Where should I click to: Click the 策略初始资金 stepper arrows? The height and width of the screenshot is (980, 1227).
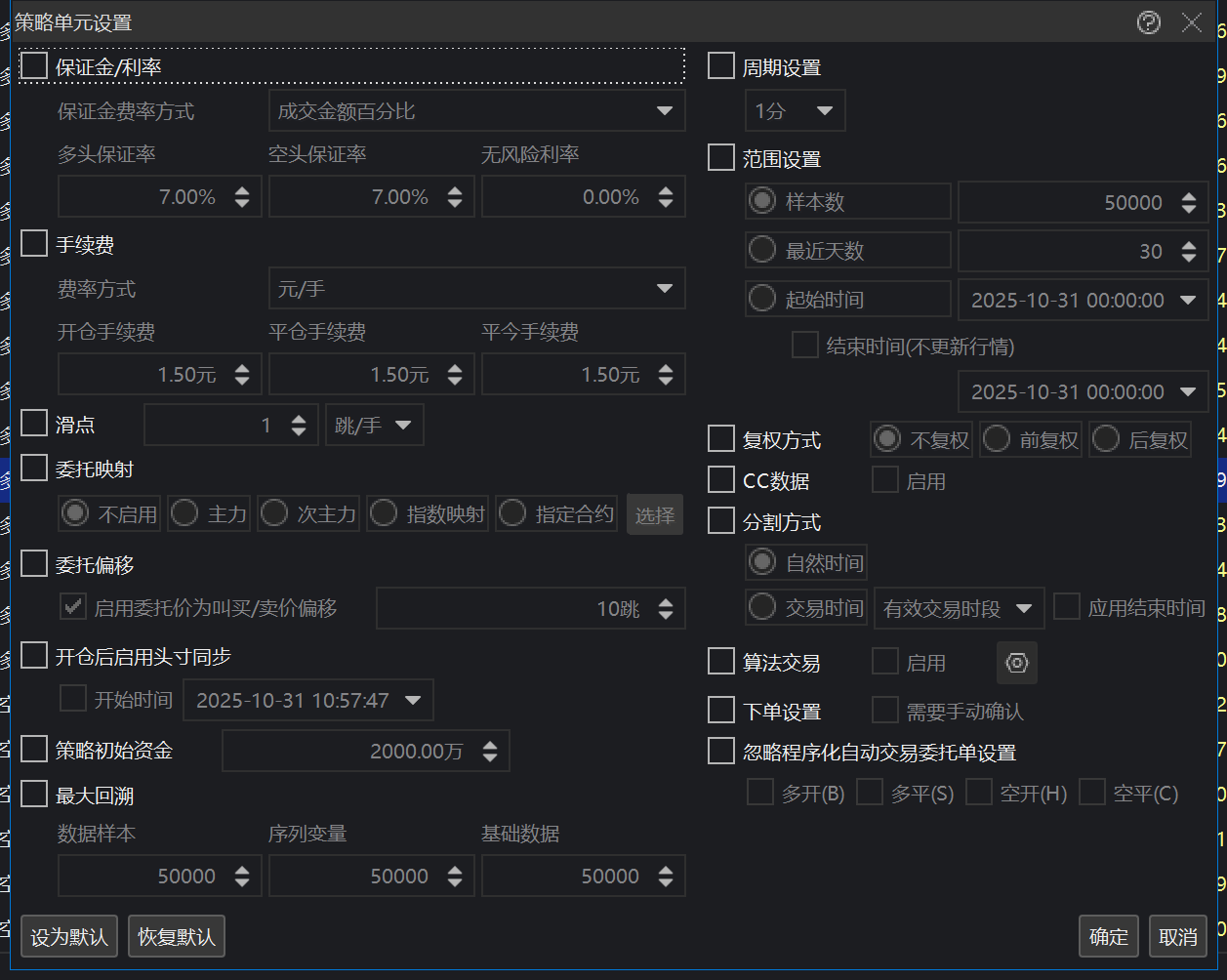click(x=490, y=752)
